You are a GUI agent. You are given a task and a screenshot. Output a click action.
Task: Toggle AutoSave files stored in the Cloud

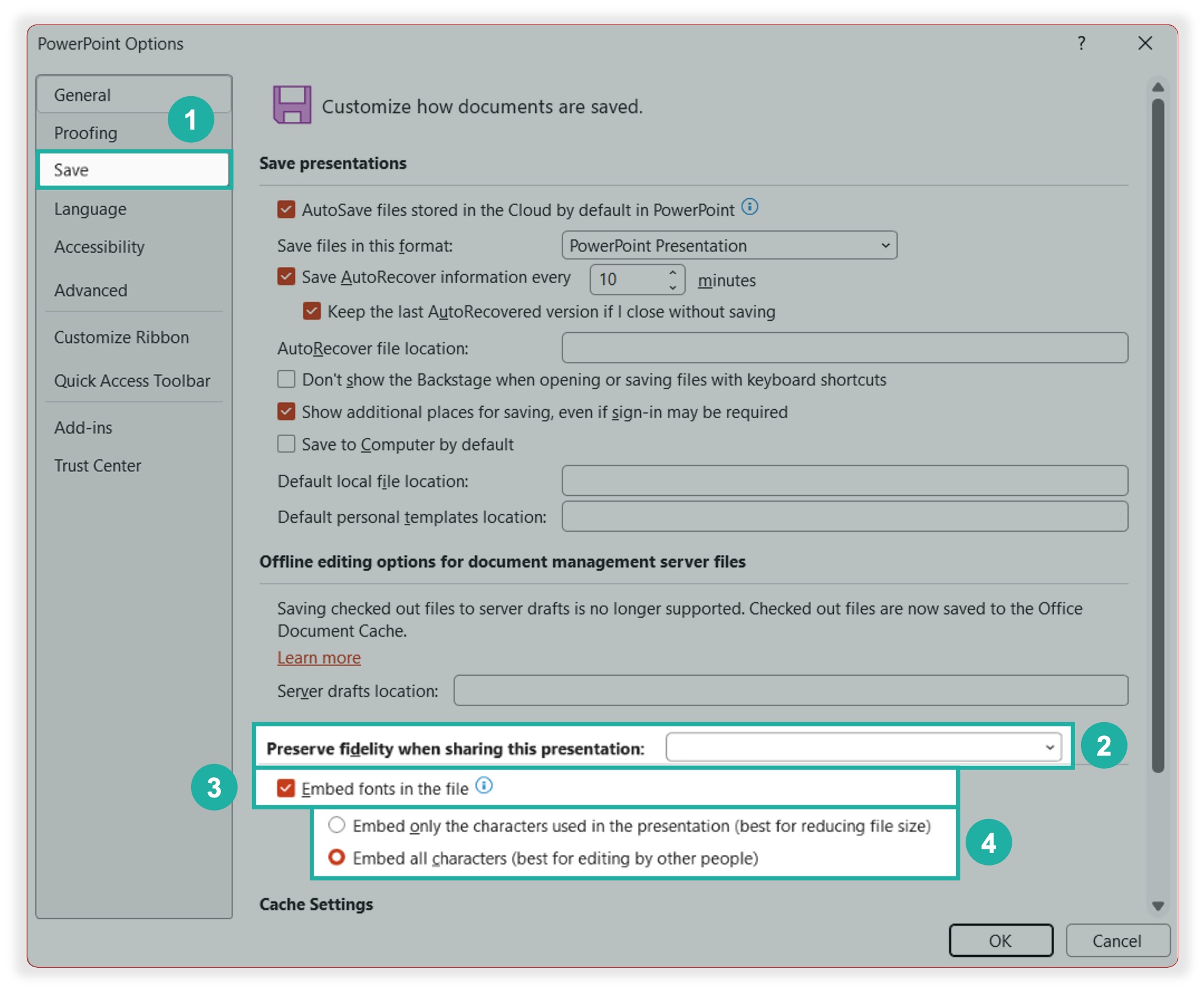286,210
